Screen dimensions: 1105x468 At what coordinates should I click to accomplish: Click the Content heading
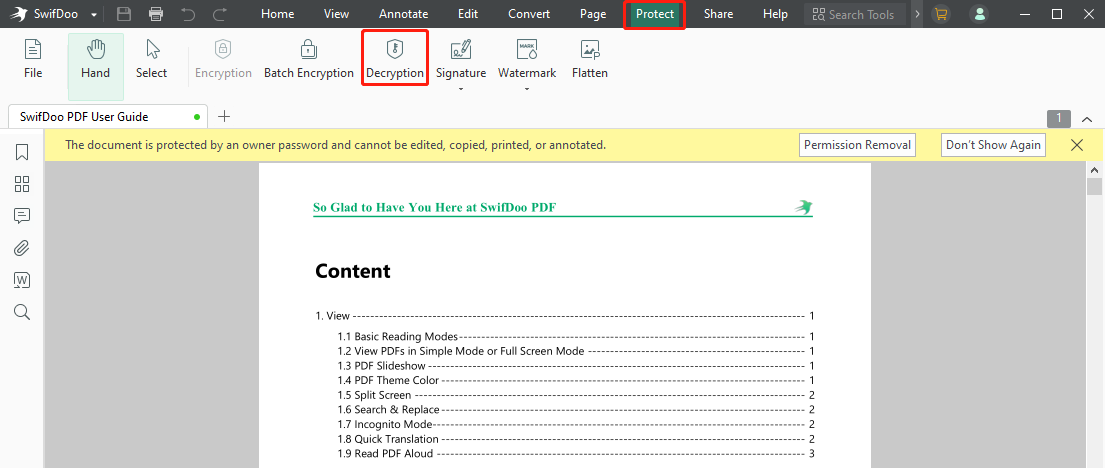click(352, 271)
